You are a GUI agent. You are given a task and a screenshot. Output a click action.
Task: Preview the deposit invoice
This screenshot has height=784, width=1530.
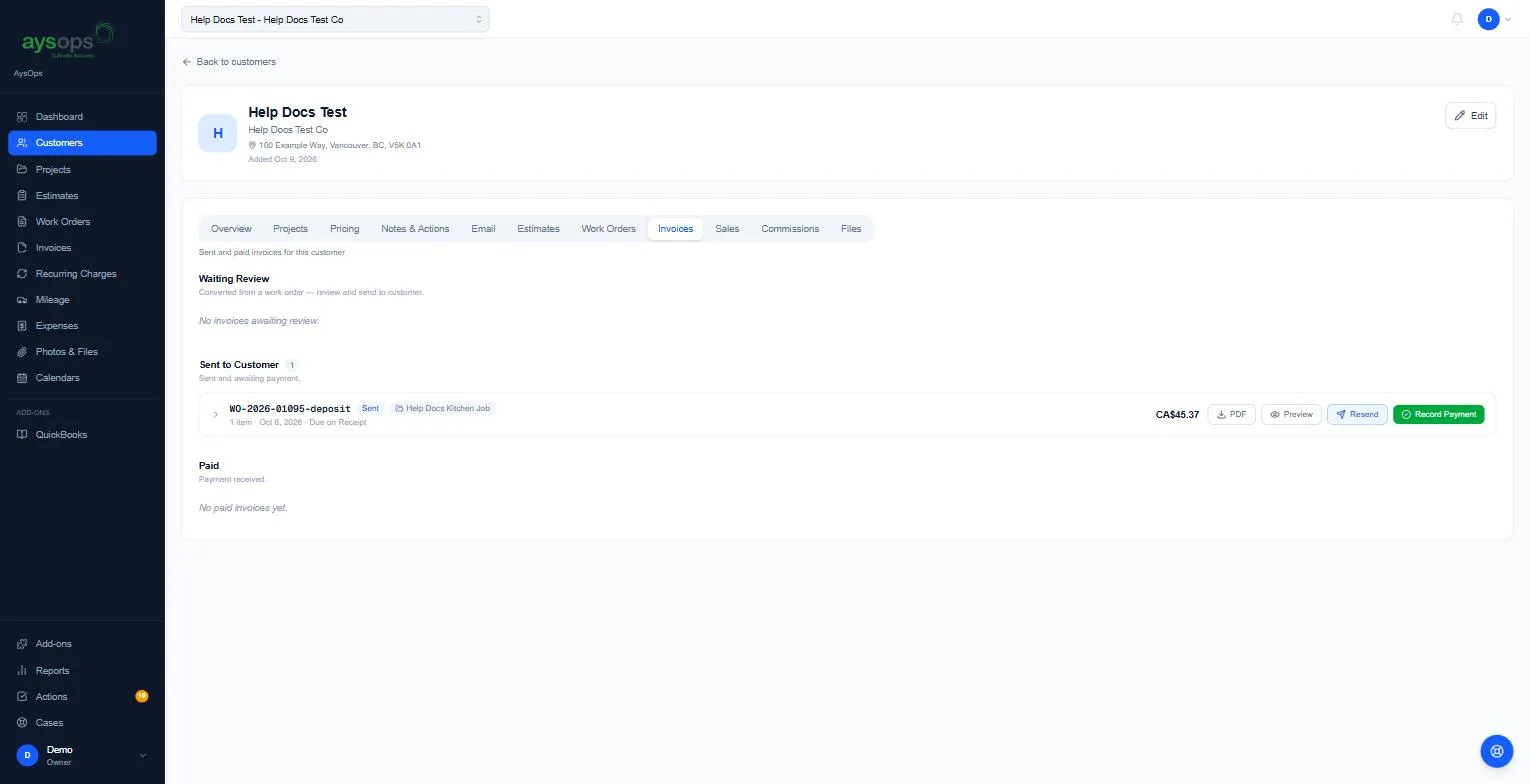pos(1291,414)
